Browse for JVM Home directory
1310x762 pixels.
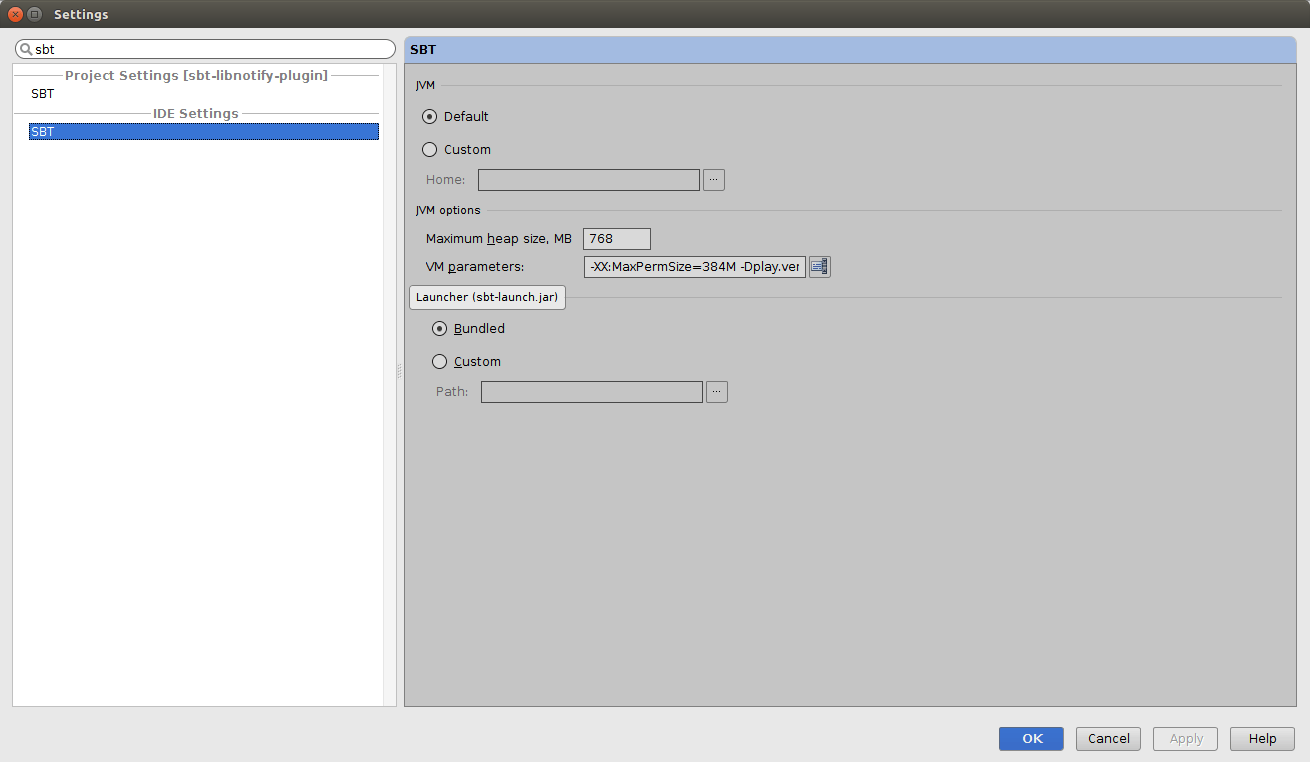tap(713, 180)
